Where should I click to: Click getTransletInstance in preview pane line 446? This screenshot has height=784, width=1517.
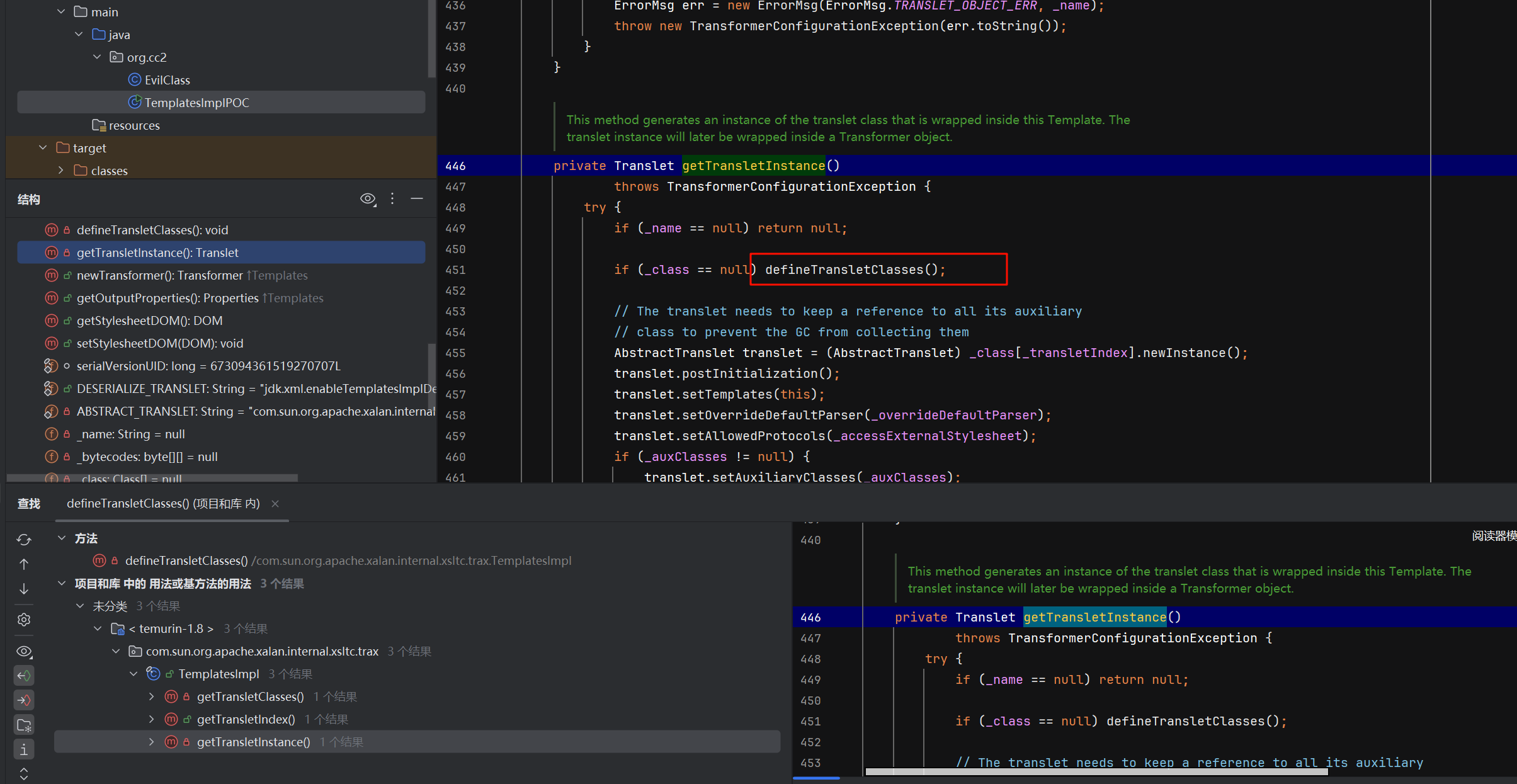point(1094,617)
